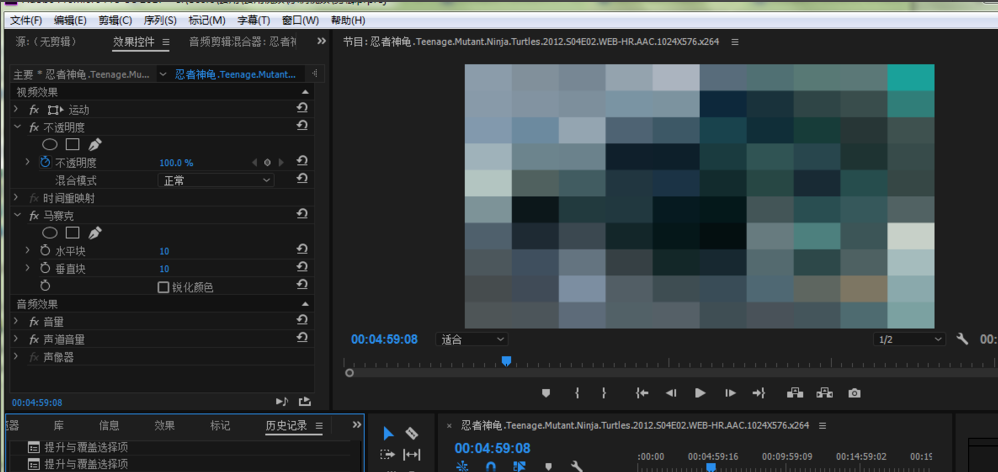This screenshot has height=472, width=998.
Task: Click the Lift button in program monitor
Action: tap(795, 393)
